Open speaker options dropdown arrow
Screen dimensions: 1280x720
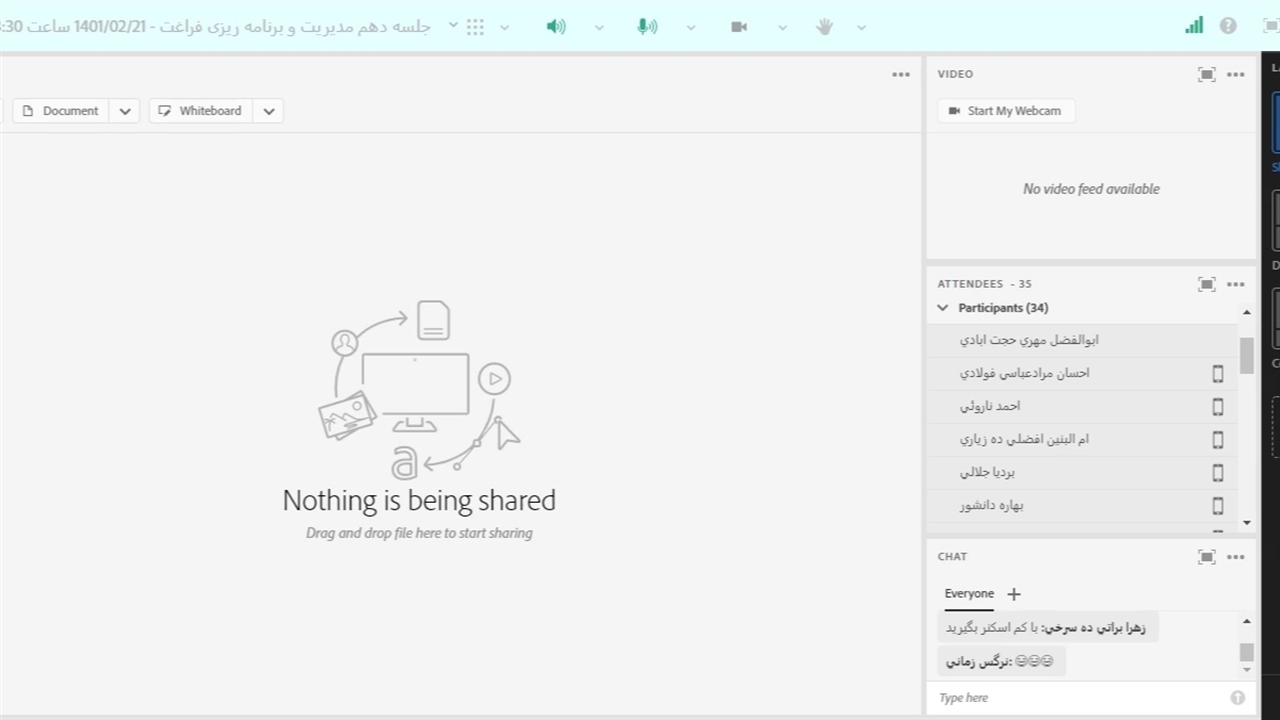click(599, 27)
